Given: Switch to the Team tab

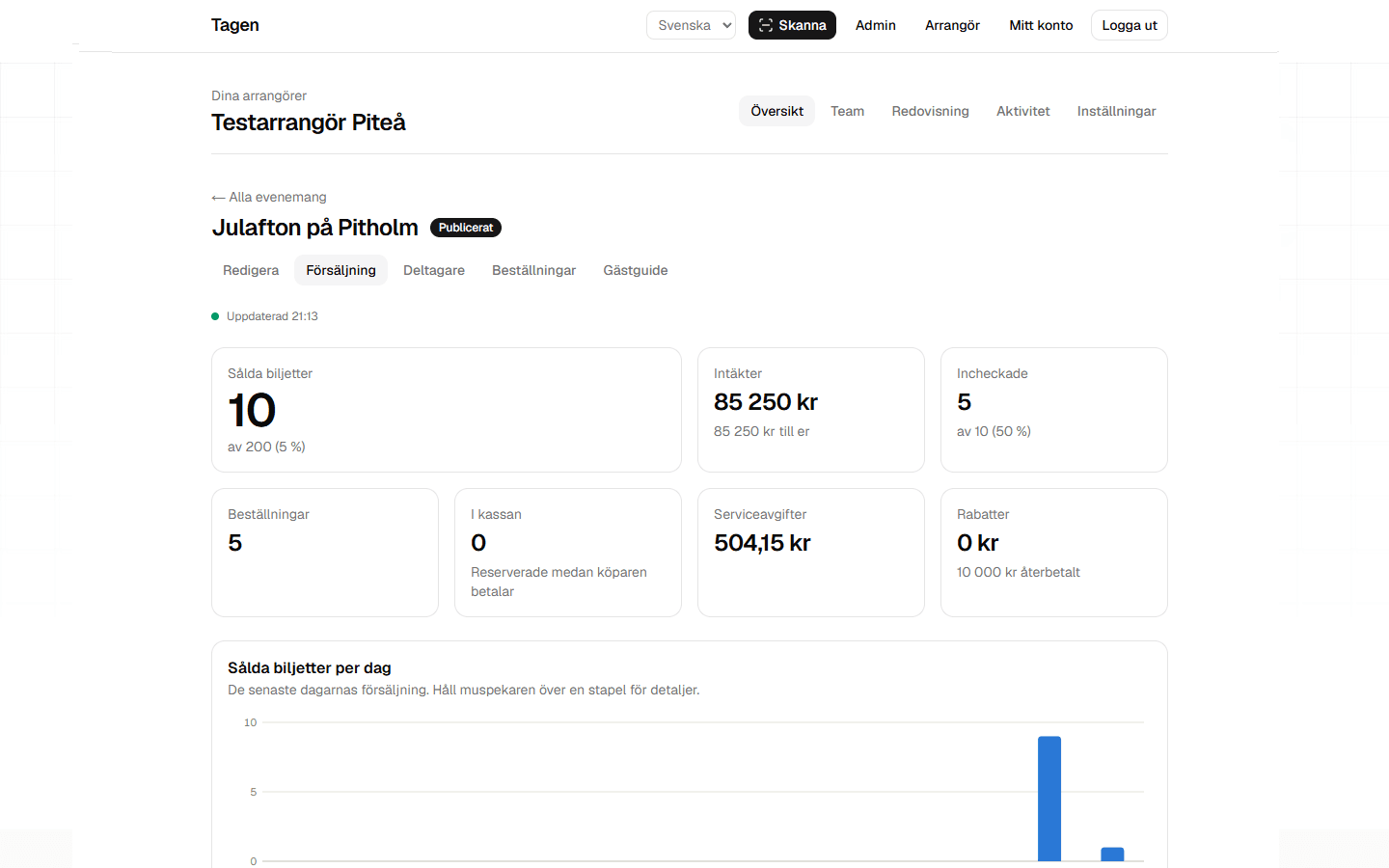Looking at the screenshot, I should click(x=847, y=111).
